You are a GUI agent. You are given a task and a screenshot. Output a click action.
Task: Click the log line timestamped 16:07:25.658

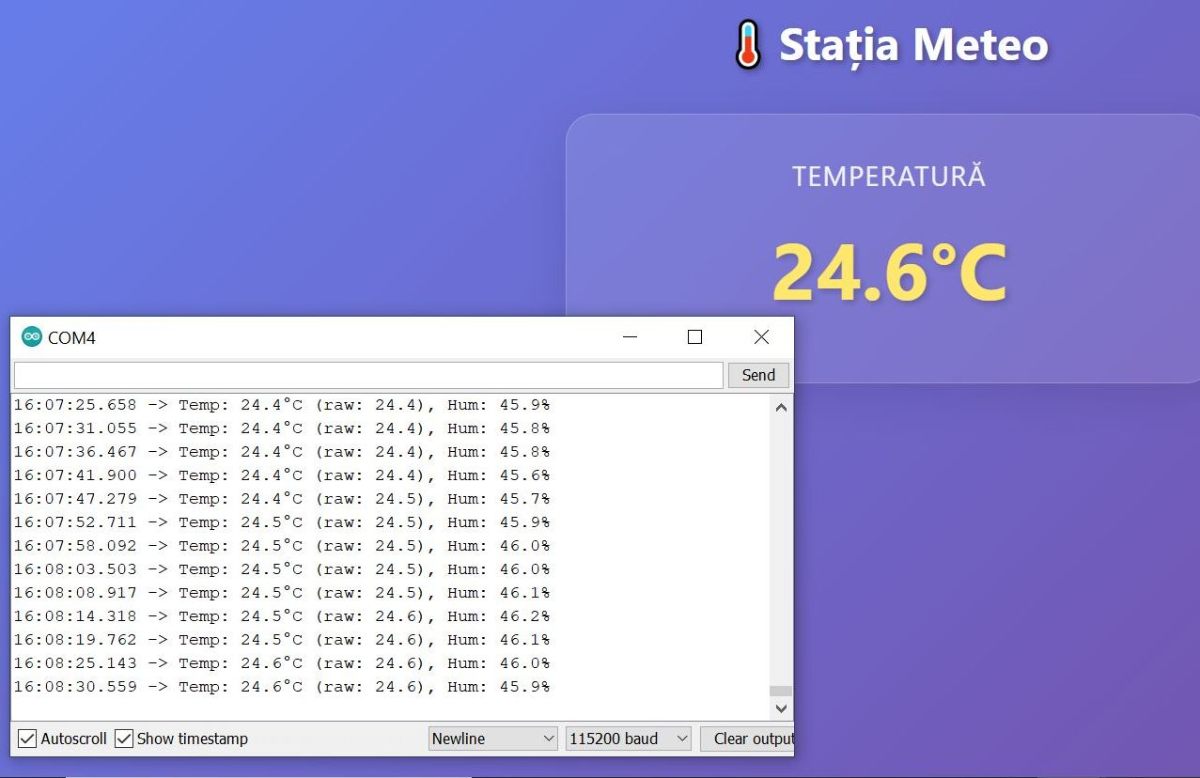point(281,405)
